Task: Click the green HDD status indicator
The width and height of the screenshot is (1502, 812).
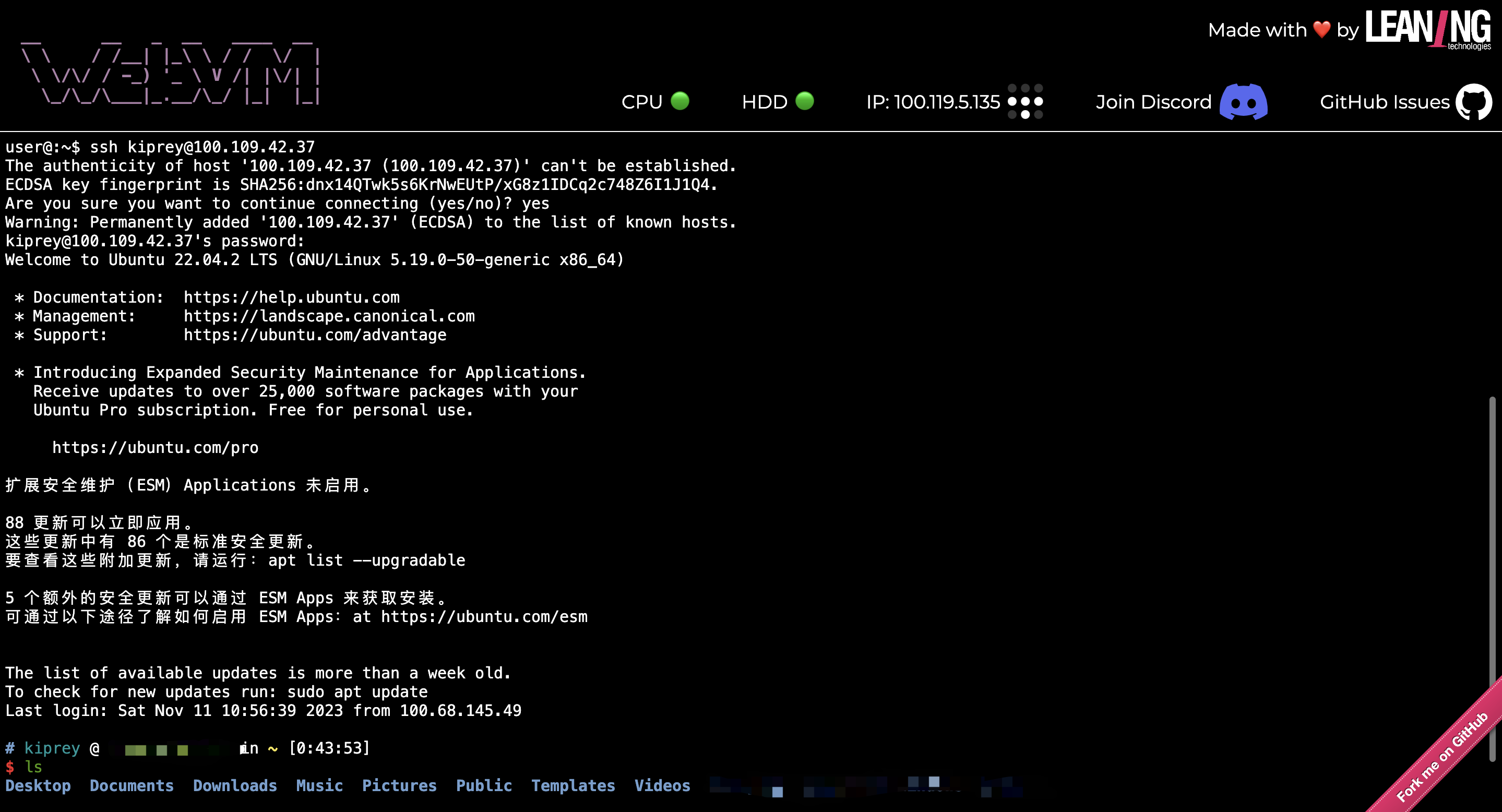Action: [x=805, y=101]
